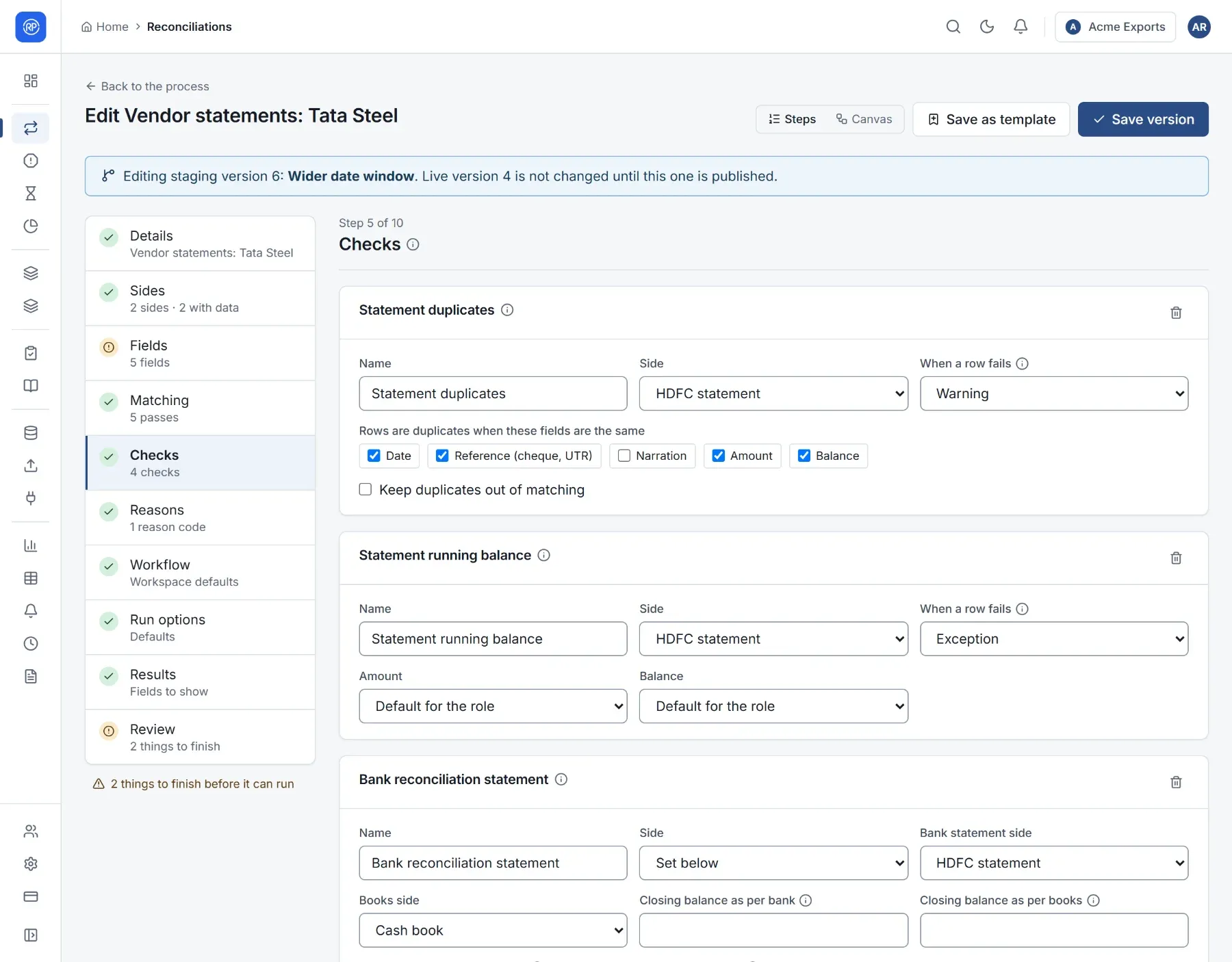
Task: Go to Matching step
Action: pyautogui.click(x=200, y=408)
